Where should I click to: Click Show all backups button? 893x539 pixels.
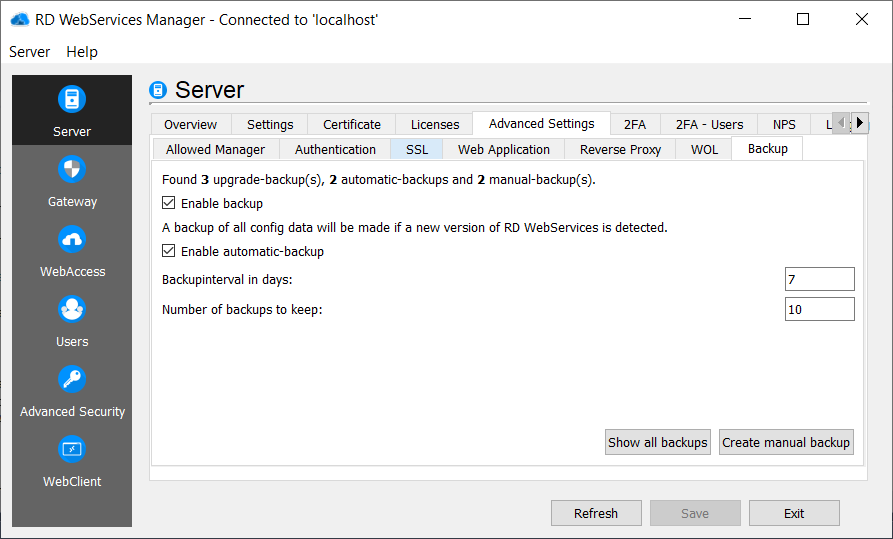pos(658,442)
